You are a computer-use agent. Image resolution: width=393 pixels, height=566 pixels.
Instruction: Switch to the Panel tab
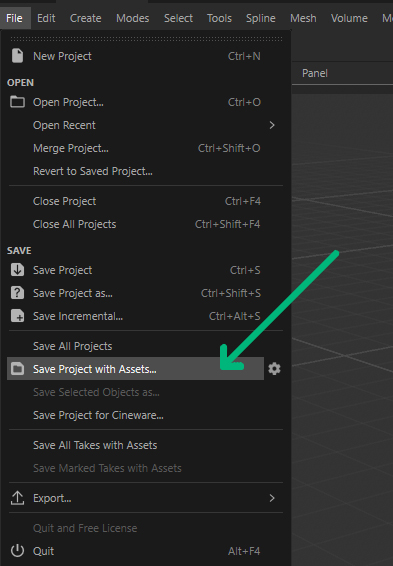315,73
